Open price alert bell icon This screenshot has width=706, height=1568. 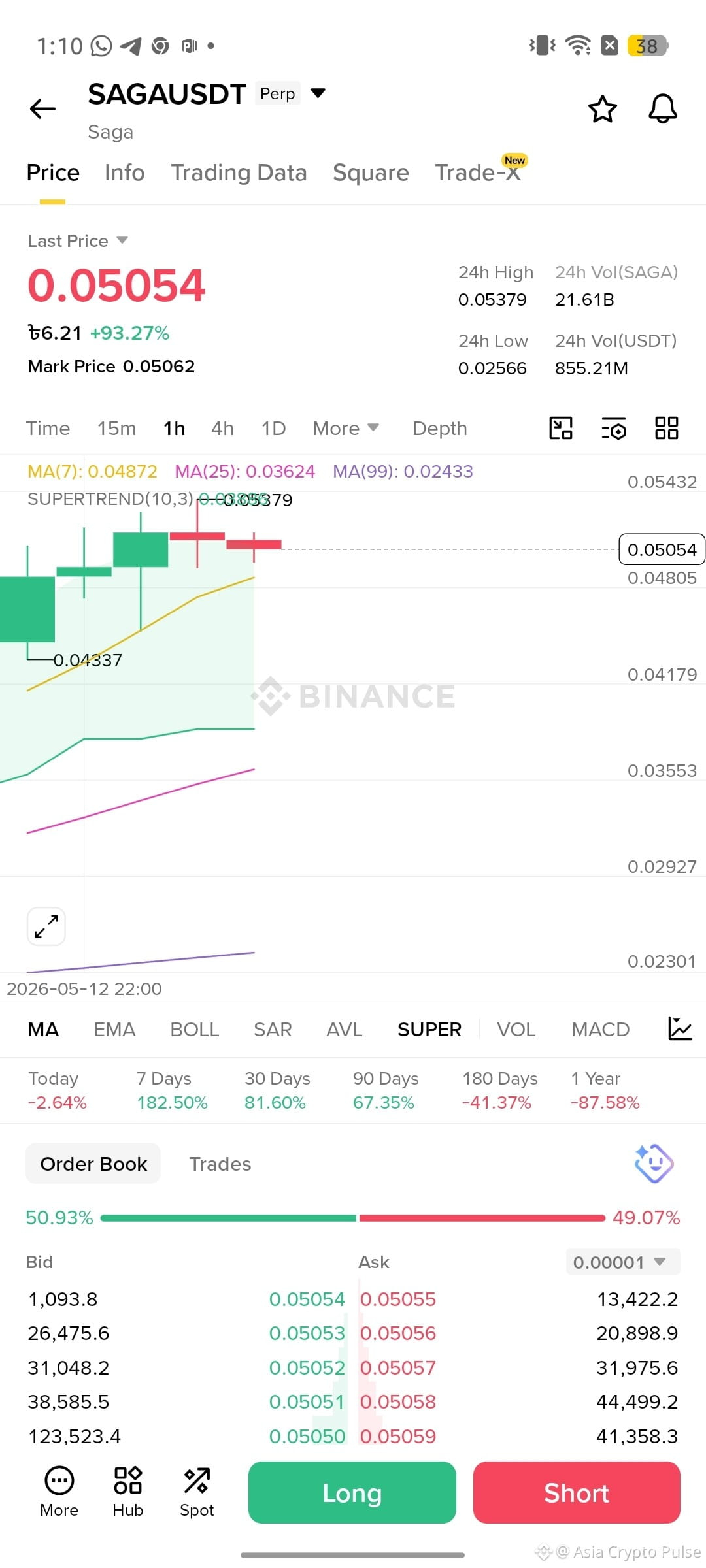662,109
